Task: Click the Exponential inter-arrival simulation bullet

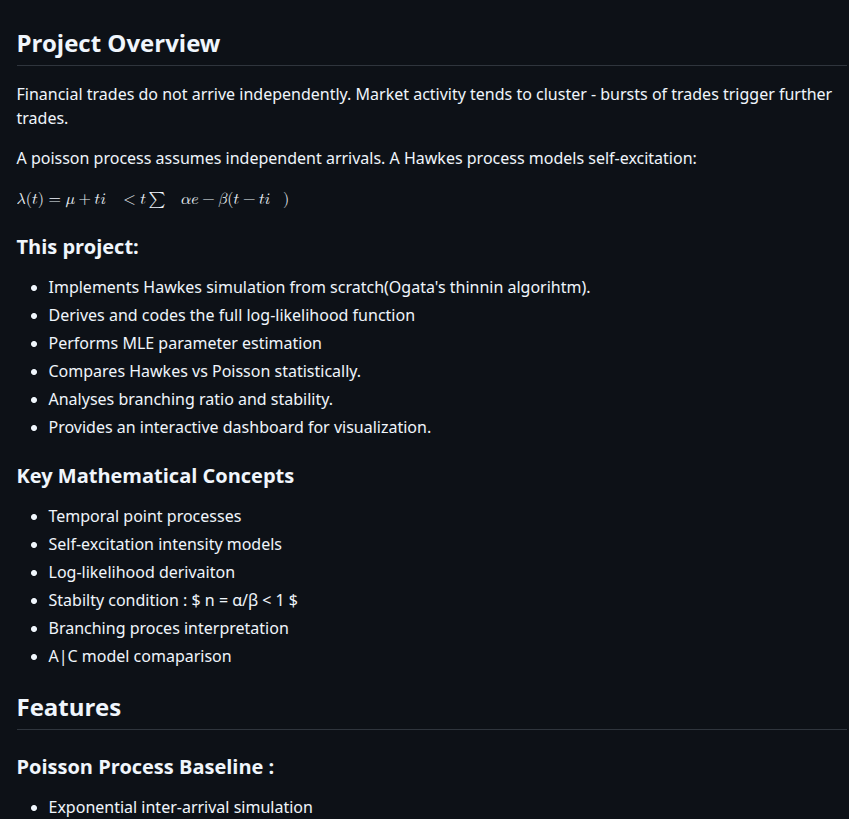Action: (180, 807)
